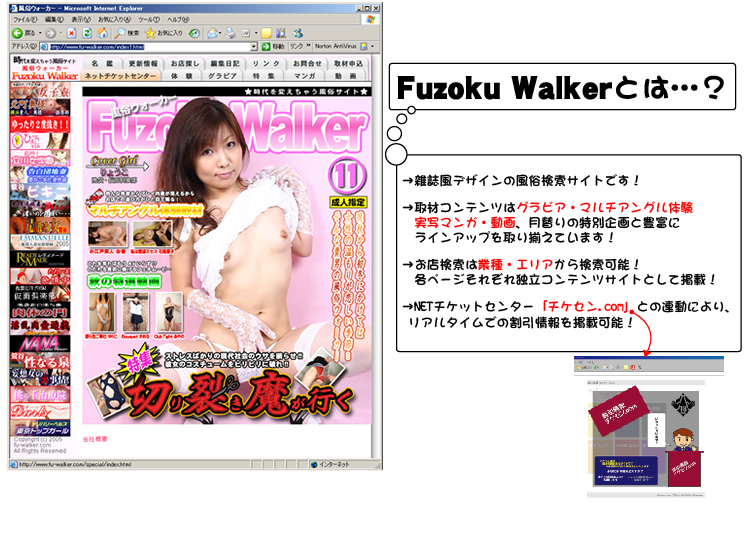
Task: Click the Fuzoku Walker site logo
Action: pyautogui.click(x=45, y=68)
